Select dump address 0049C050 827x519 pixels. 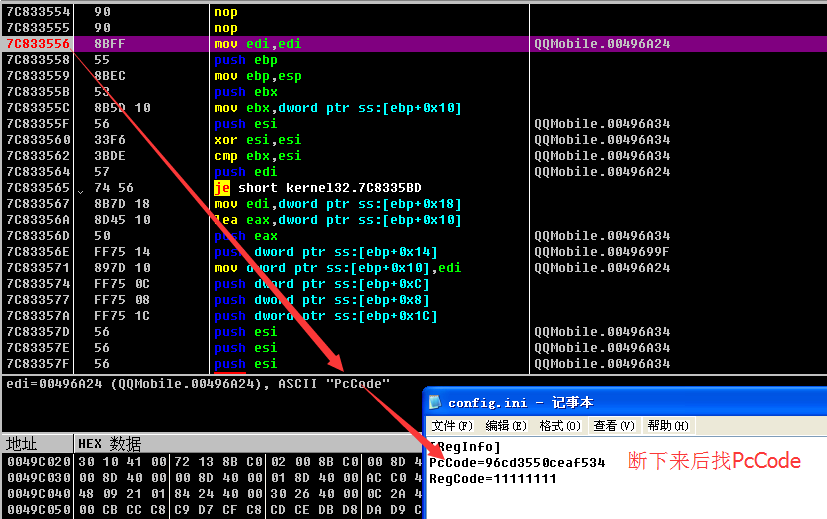(x=39, y=510)
